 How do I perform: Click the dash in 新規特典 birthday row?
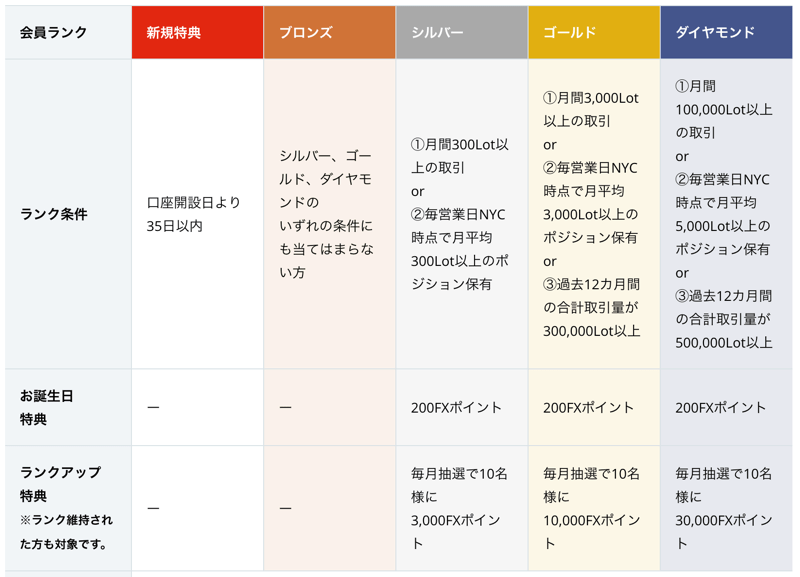coord(153,408)
